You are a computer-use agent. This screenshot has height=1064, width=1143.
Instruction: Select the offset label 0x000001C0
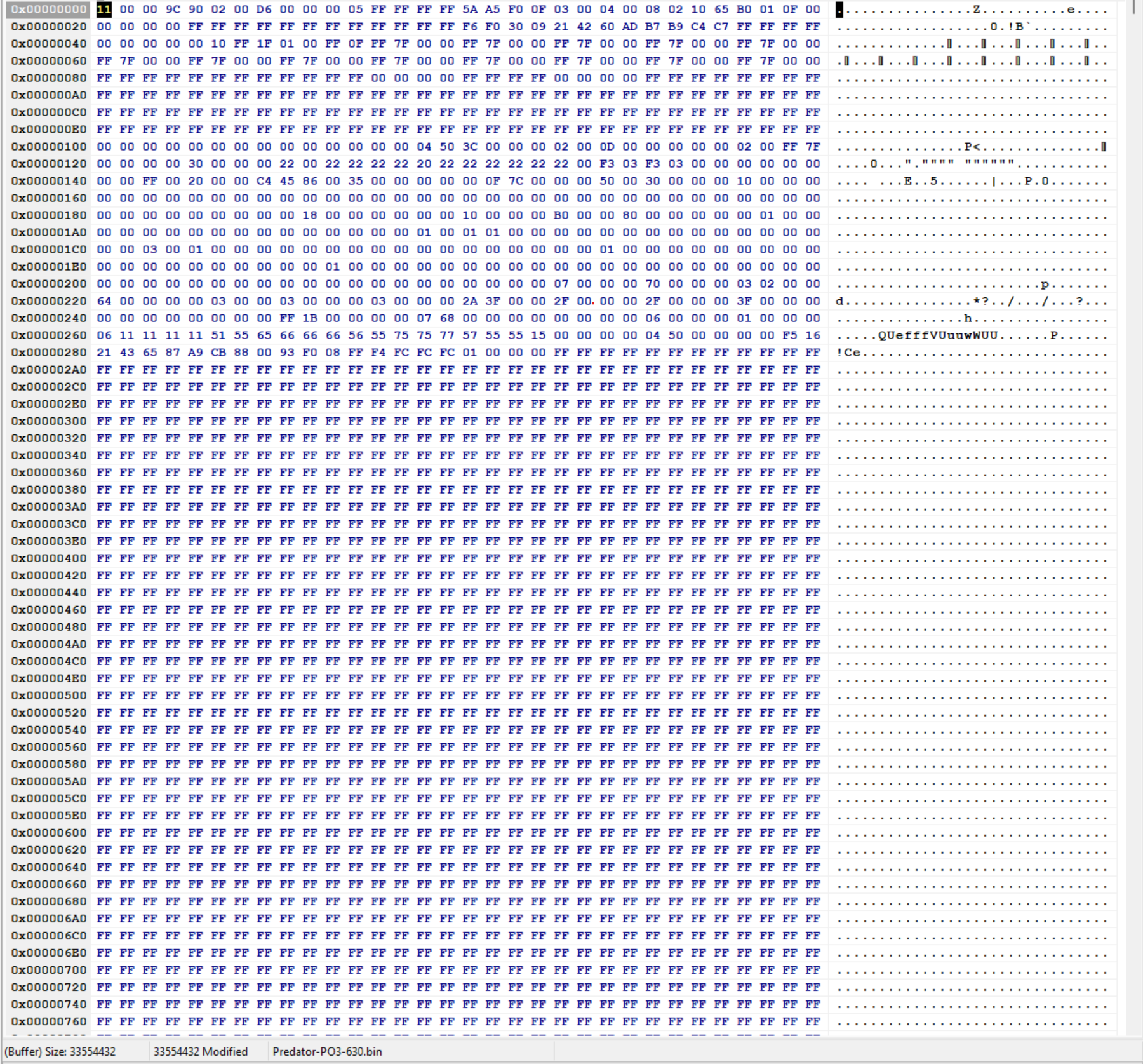click(x=49, y=250)
